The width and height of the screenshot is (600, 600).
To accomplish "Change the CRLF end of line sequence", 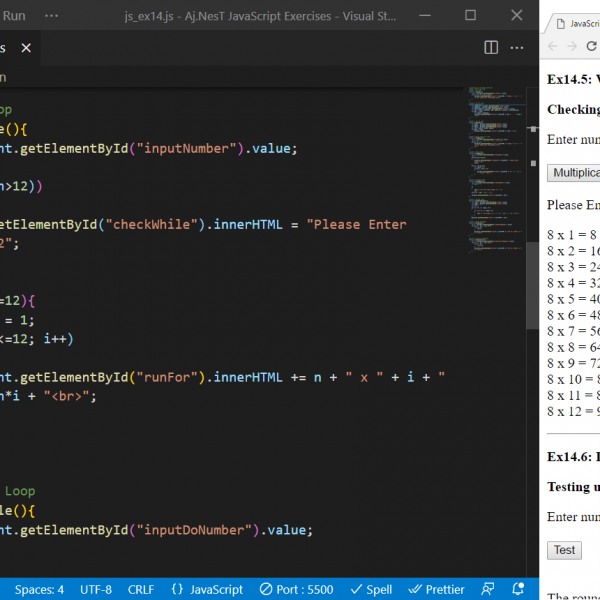I will (x=141, y=589).
